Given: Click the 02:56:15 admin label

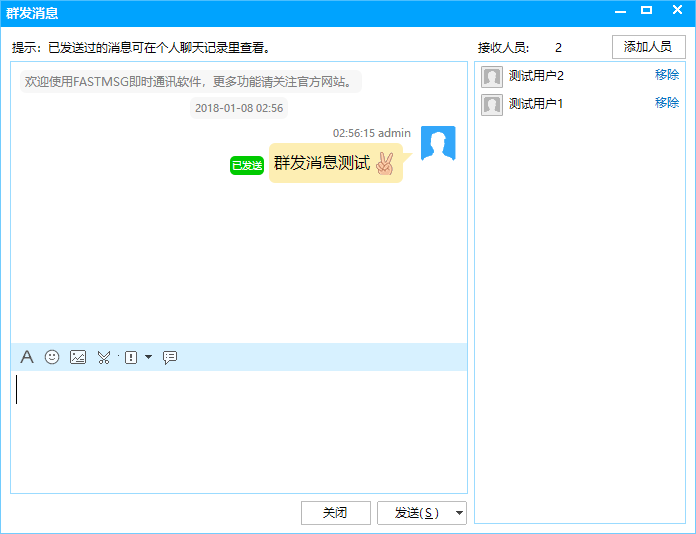Looking at the screenshot, I should coord(372,133).
